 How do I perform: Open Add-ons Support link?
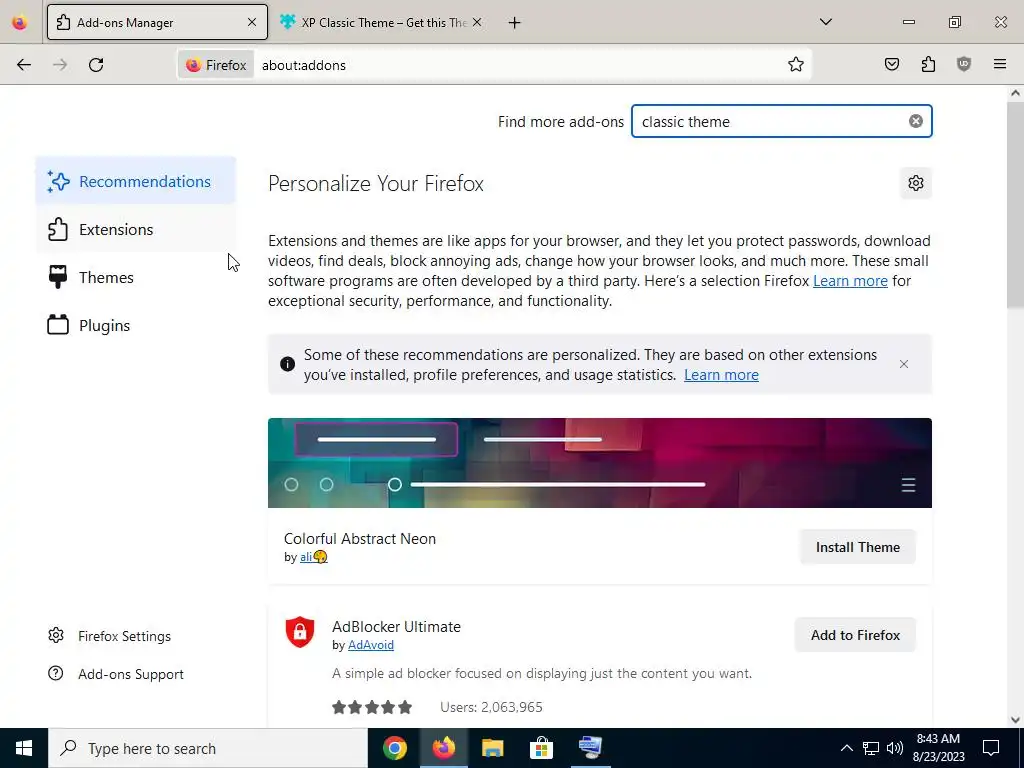coord(116,674)
